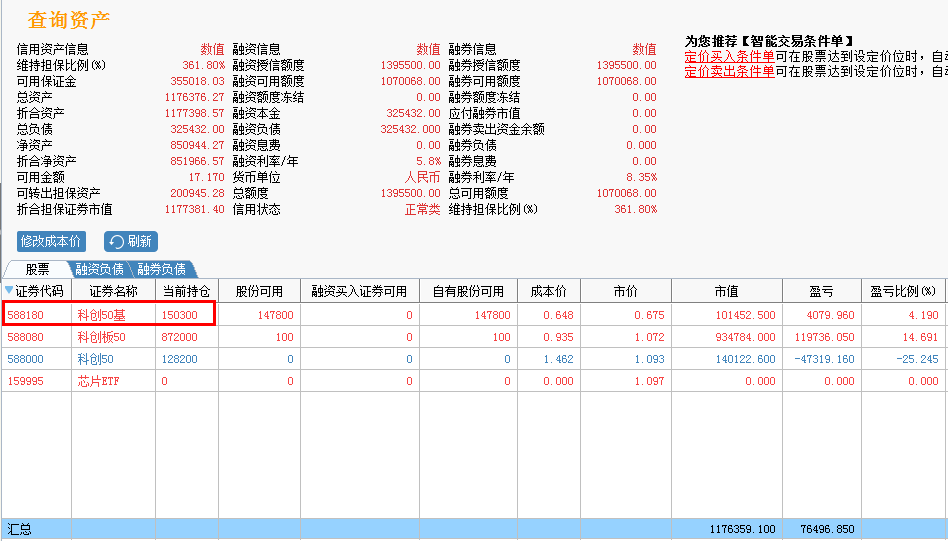Switch to the 融资负债 tab
948x541 pixels.
(99, 269)
